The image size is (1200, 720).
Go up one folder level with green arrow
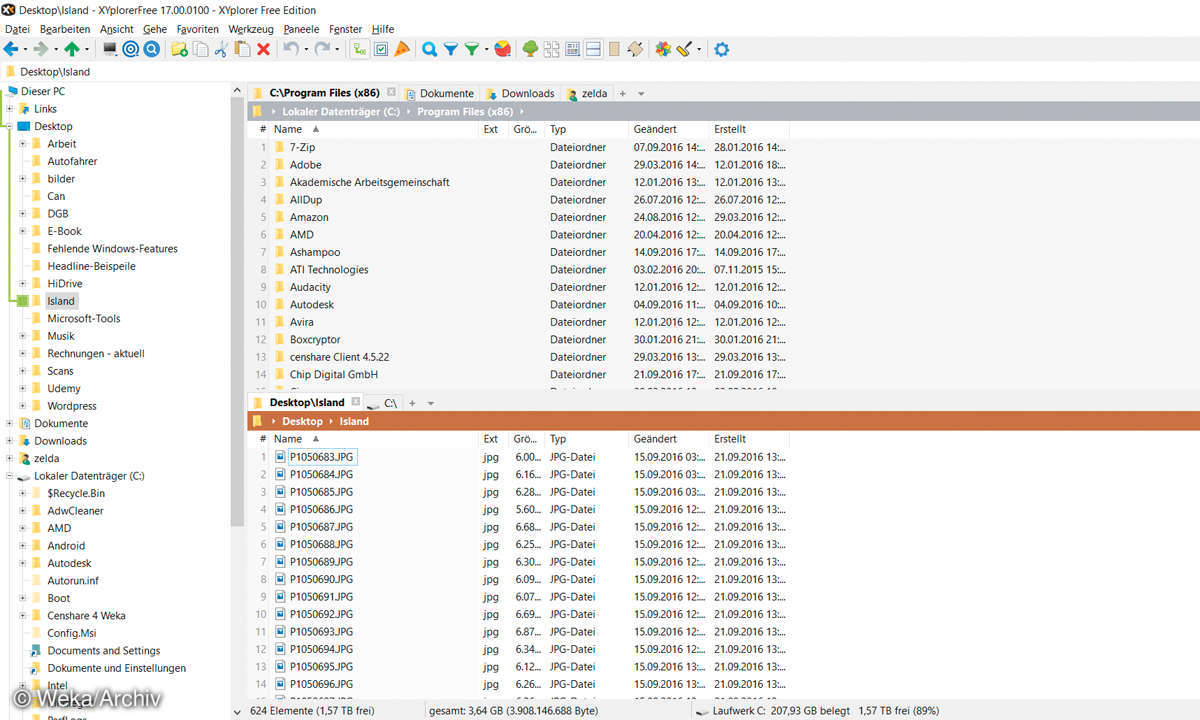[x=72, y=49]
